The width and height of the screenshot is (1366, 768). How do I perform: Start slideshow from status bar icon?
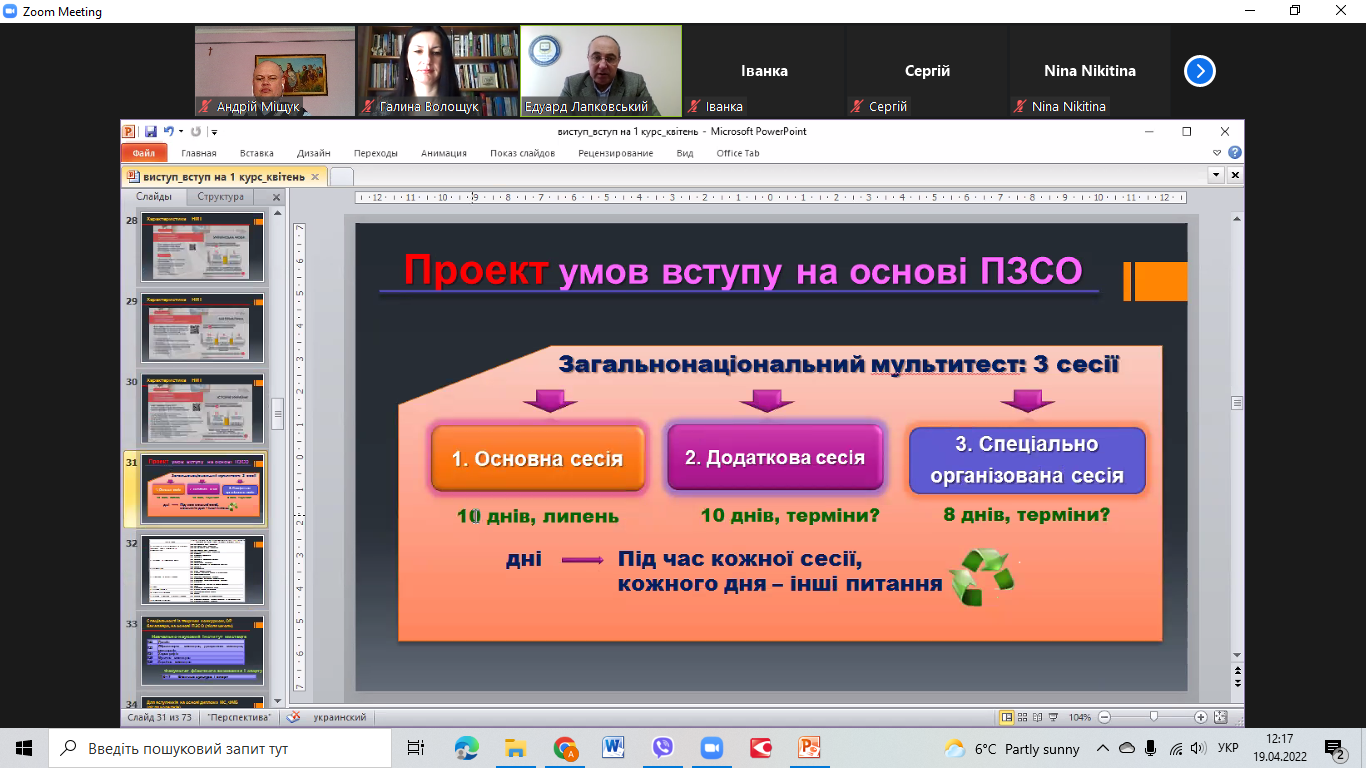pos(1052,717)
